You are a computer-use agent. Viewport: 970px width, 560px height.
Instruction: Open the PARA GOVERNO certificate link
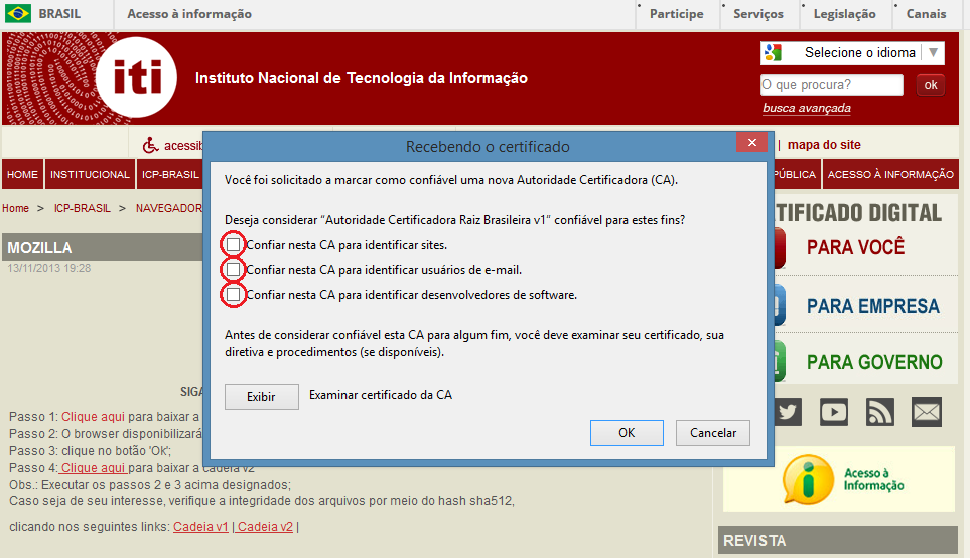pyautogui.click(x=875, y=362)
